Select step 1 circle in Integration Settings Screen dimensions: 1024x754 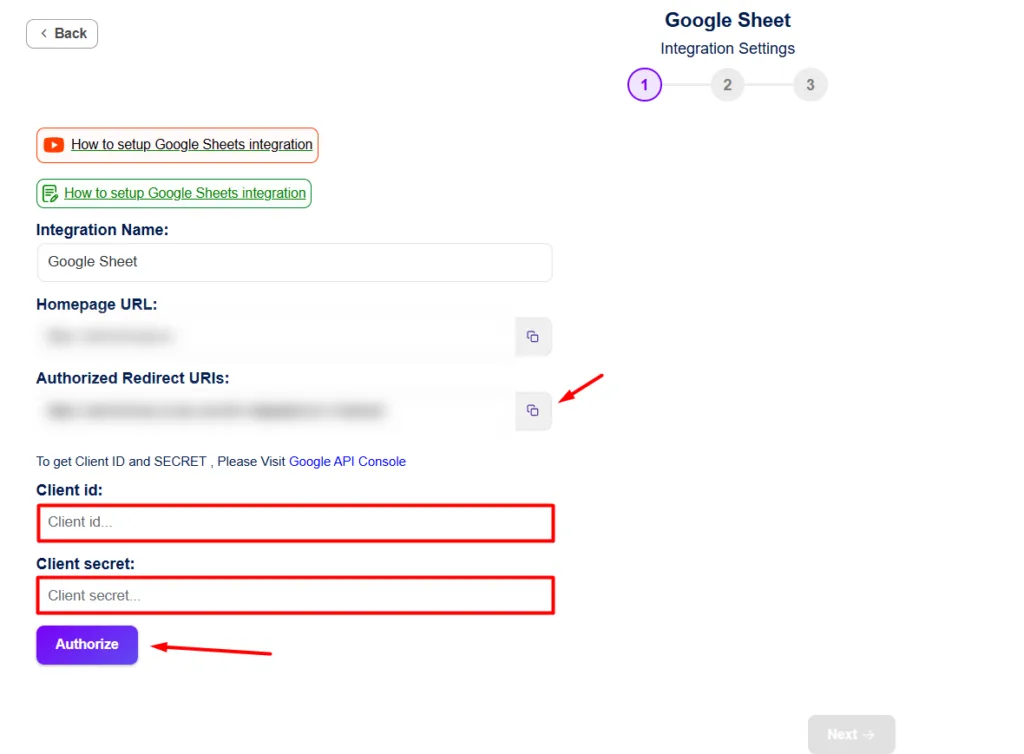(644, 85)
